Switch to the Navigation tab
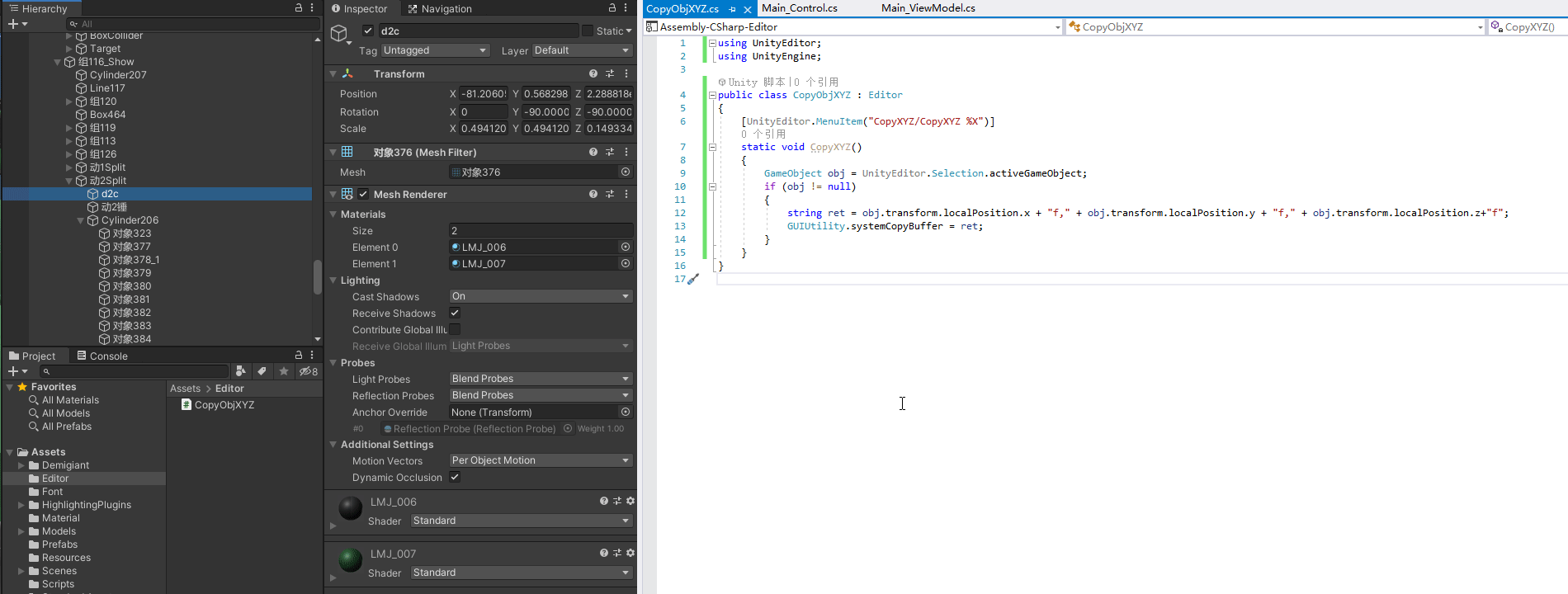1568x594 pixels. (440, 8)
